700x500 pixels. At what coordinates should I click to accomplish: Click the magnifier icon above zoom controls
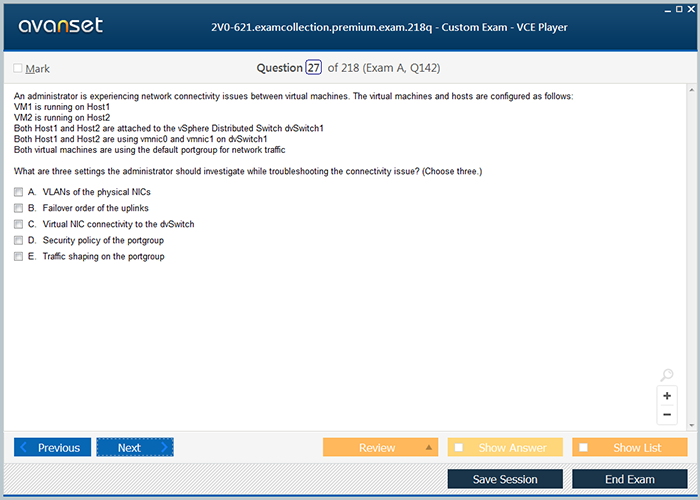[x=667, y=376]
